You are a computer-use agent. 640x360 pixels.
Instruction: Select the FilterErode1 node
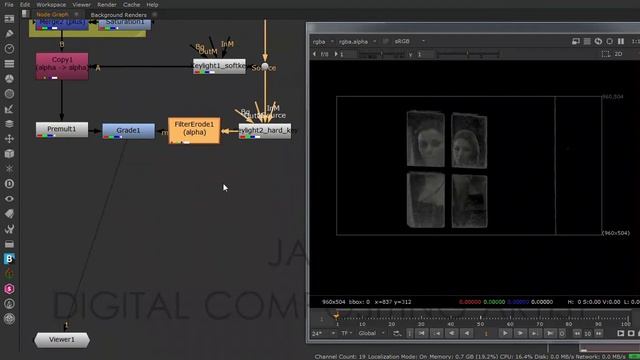[194, 130]
